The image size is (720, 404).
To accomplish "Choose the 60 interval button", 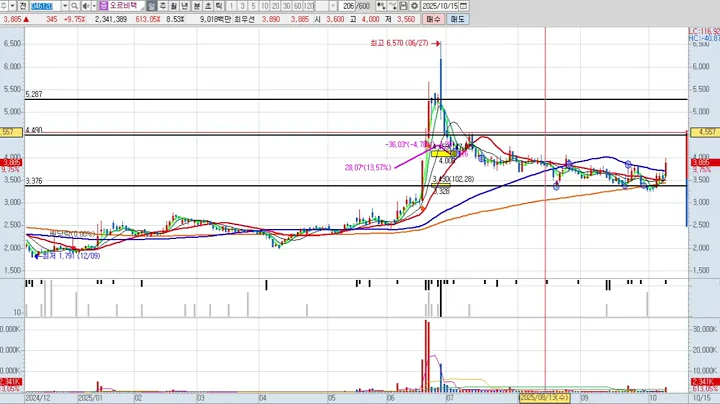I will [298, 6].
